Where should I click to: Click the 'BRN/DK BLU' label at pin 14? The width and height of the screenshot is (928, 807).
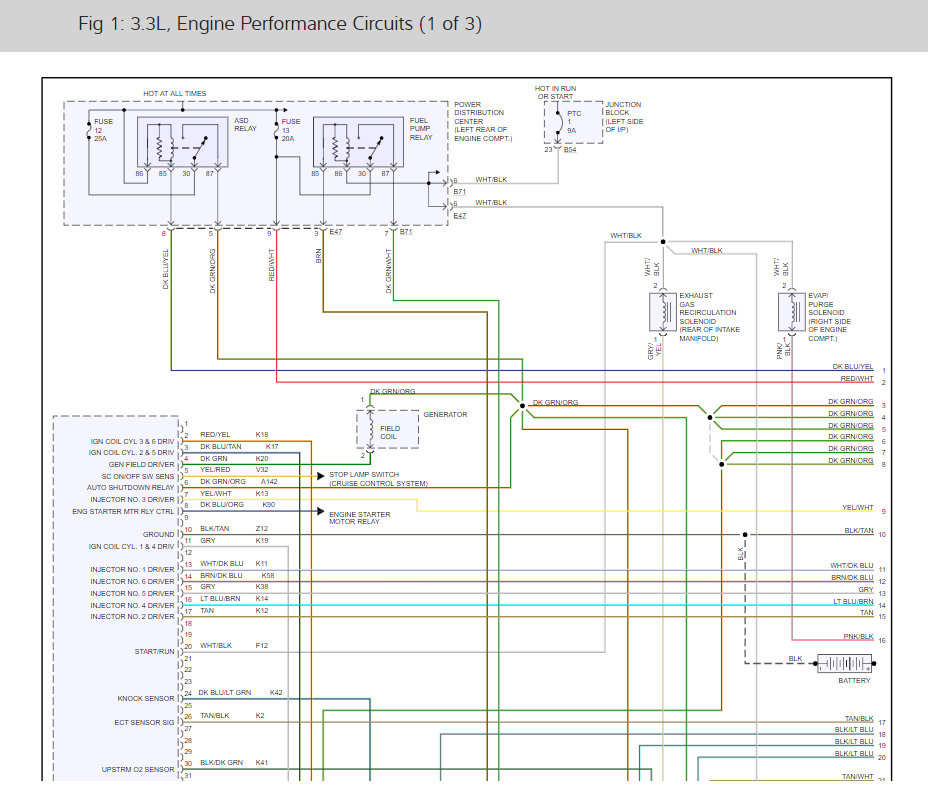[221, 575]
